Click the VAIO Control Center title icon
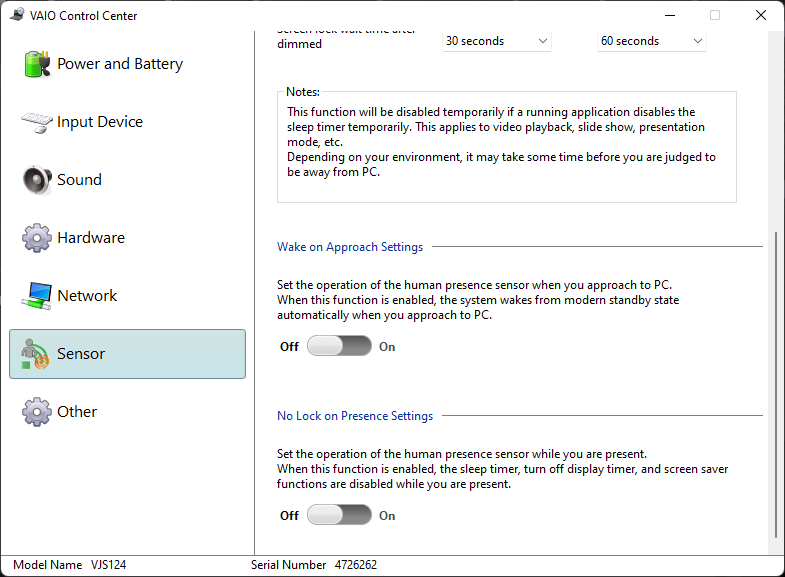The height and width of the screenshot is (577, 785). tap(17, 15)
